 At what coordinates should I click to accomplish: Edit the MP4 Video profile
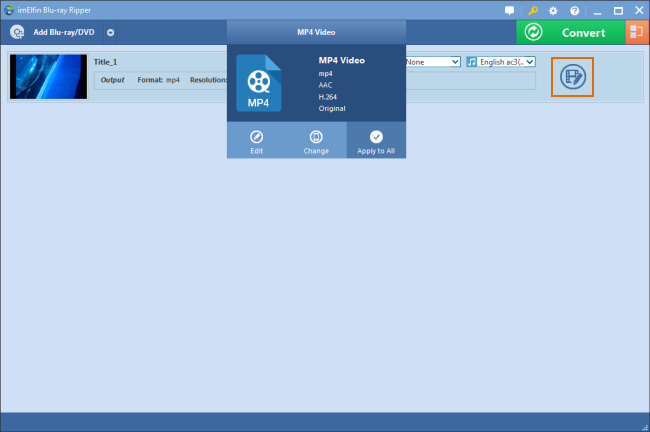click(x=257, y=142)
